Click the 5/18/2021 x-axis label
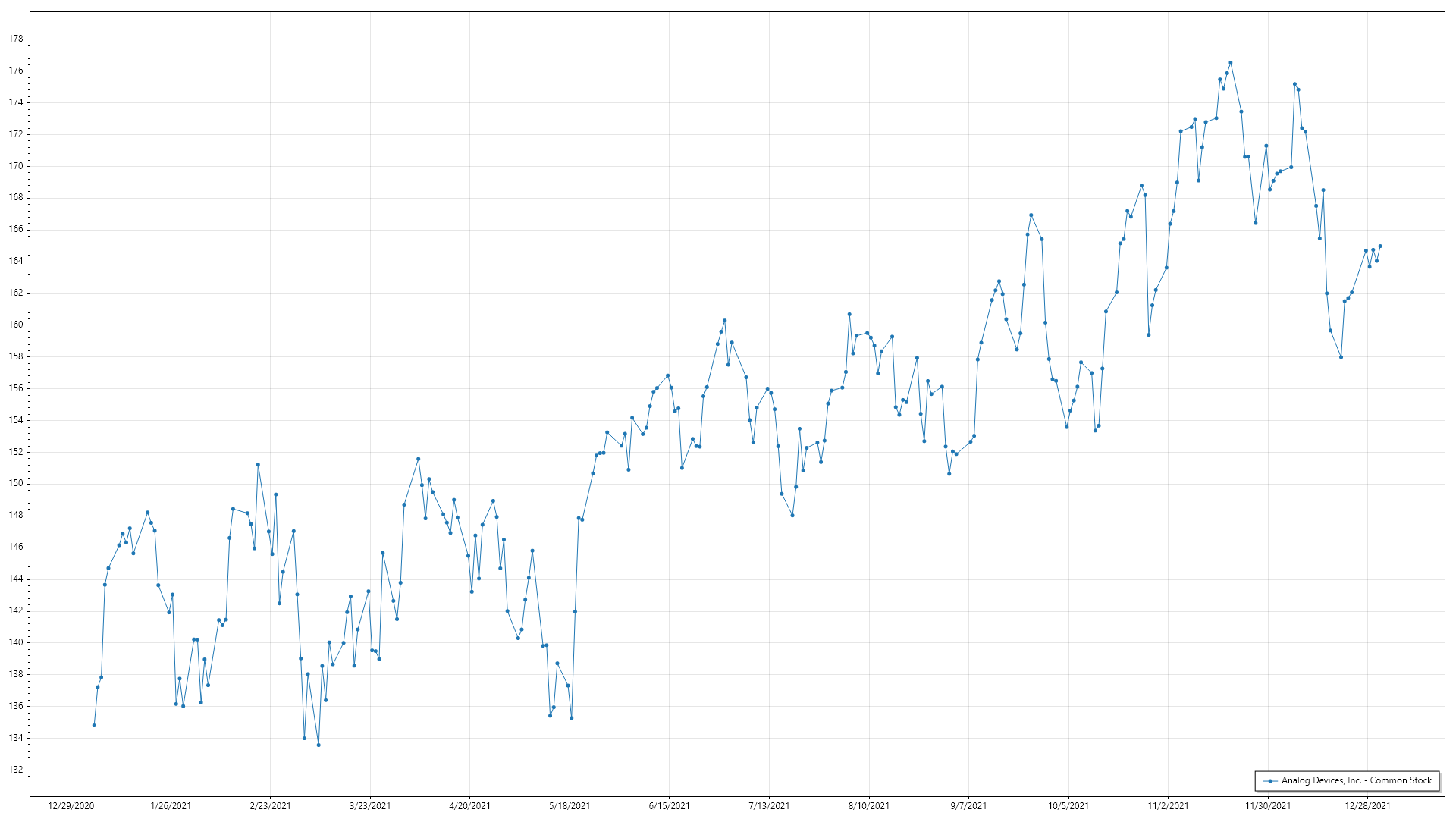This screenshot has height=819, width=1456. coord(570,805)
